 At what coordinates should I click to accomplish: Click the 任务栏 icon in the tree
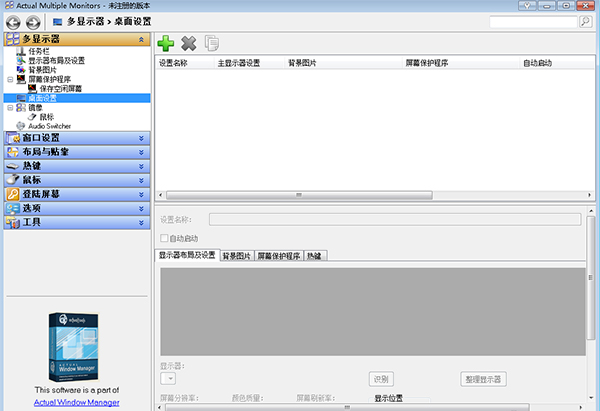pyautogui.click(x=21, y=51)
